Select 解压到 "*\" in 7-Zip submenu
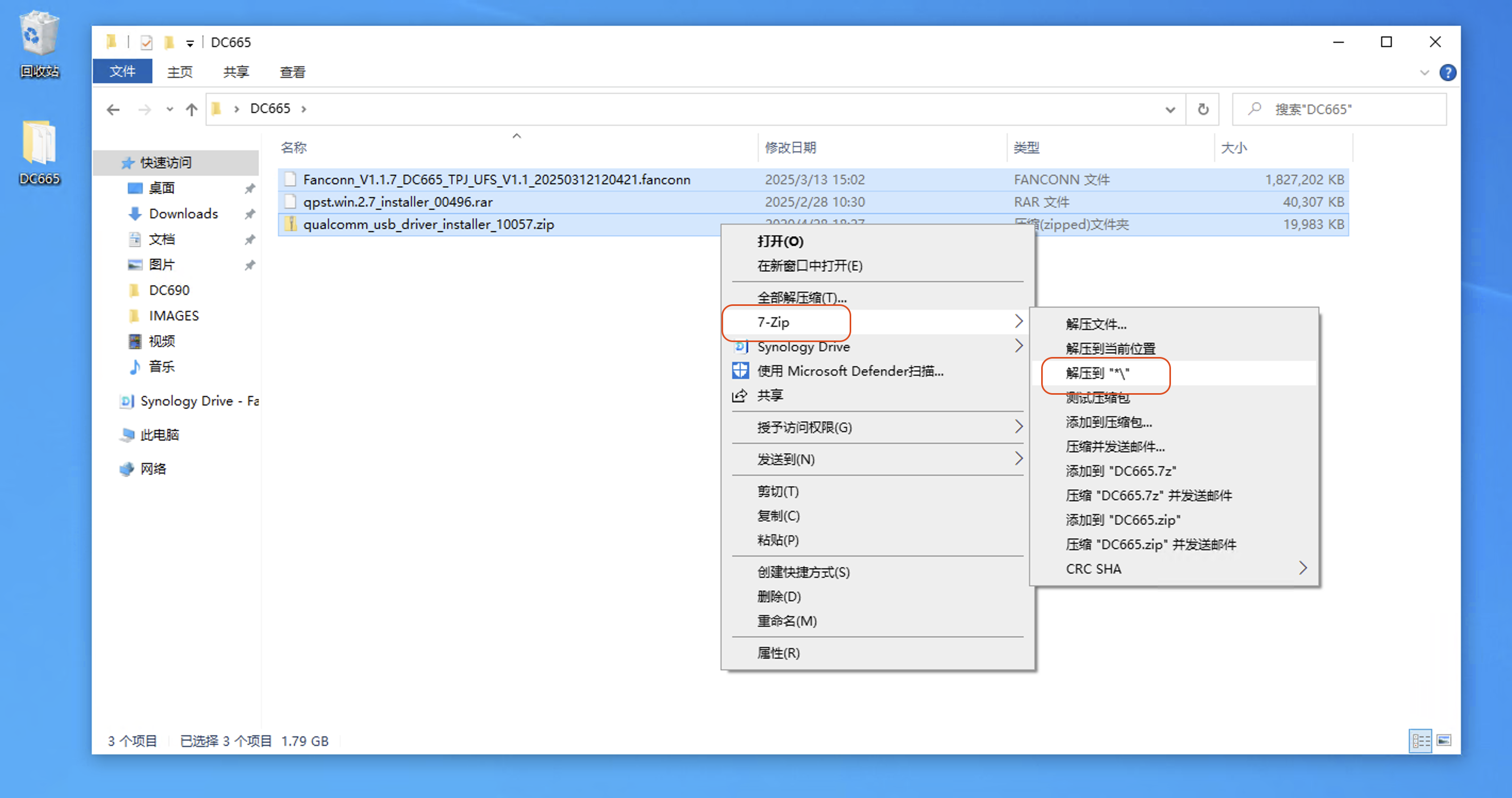 click(x=1174, y=373)
